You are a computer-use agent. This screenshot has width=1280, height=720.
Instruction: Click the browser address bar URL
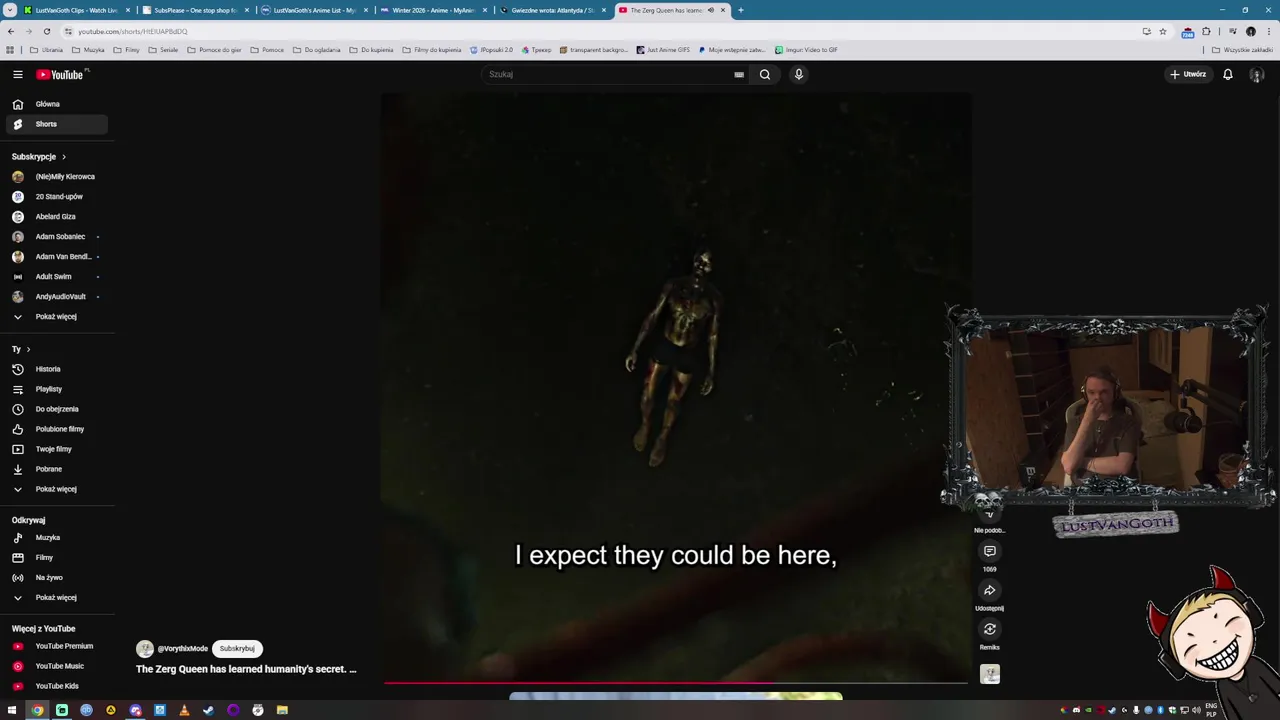click(x=133, y=31)
